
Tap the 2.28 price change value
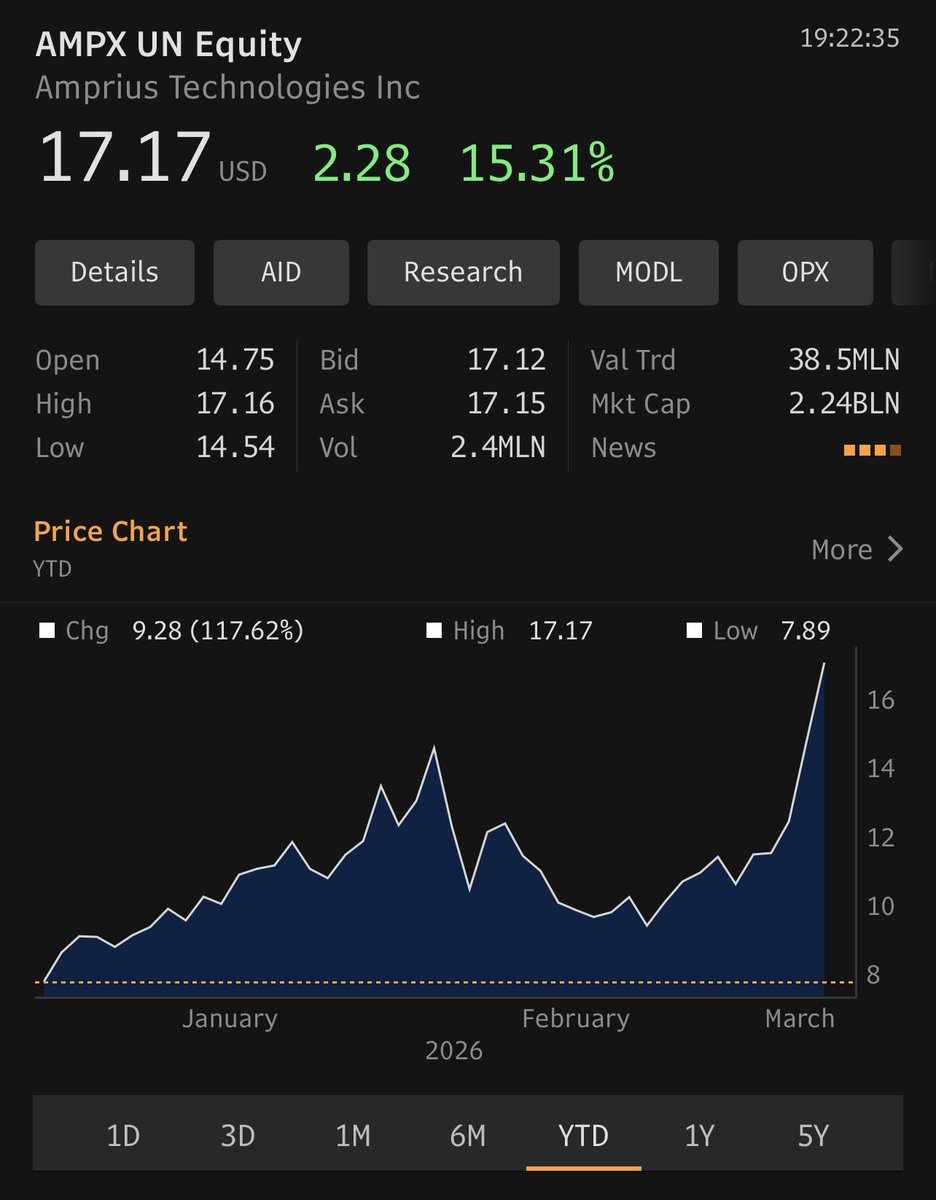pyautogui.click(x=362, y=163)
